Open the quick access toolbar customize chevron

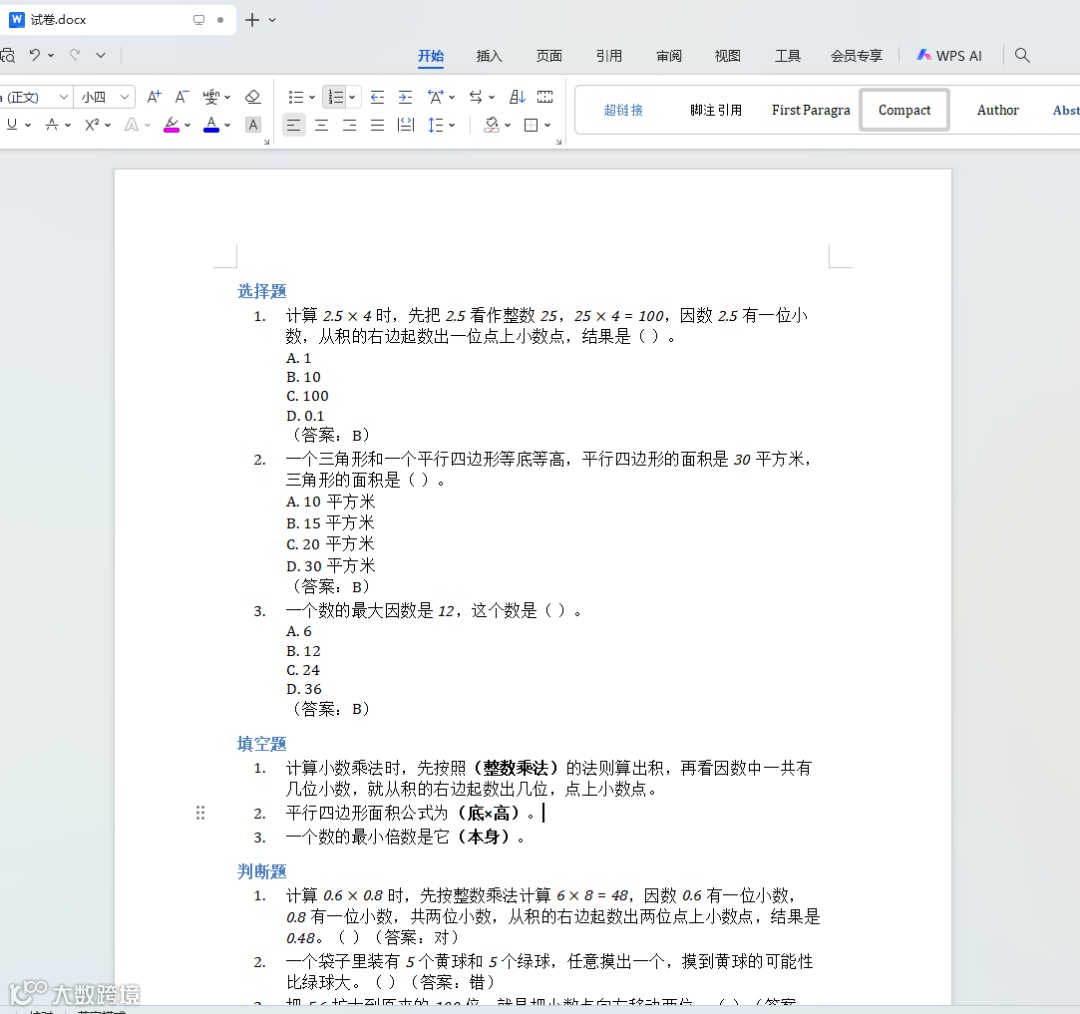click(x=101, y=55)
